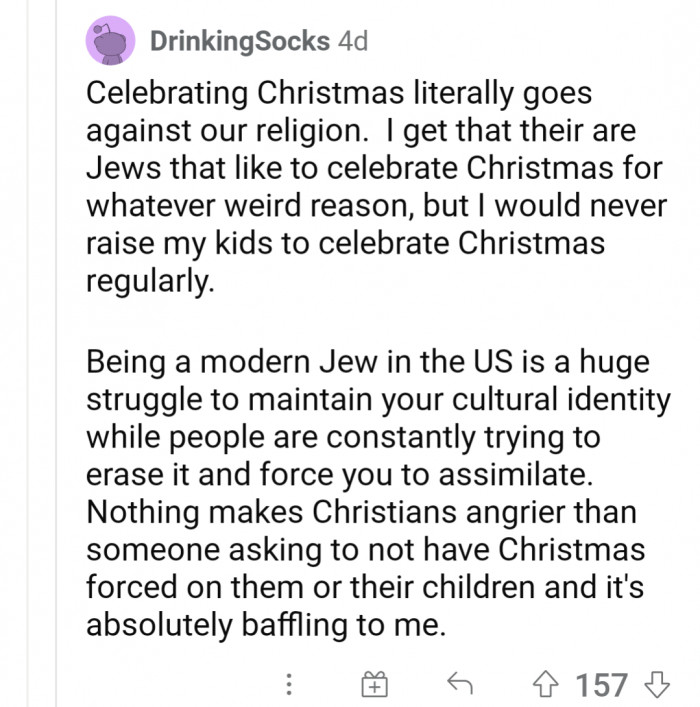Open the comment permalink via 4d timestamp
The height and width of the screenshot is (707, 700).
tap(353, 41)
